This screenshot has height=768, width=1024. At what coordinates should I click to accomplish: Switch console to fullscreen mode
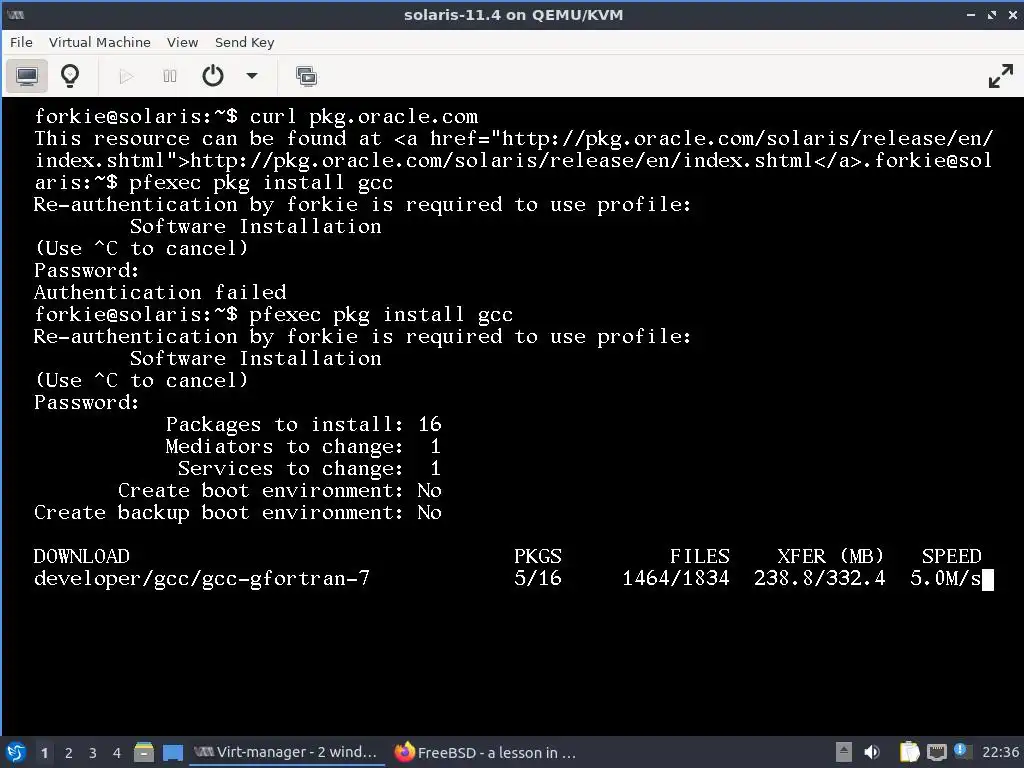point(1000,76)
